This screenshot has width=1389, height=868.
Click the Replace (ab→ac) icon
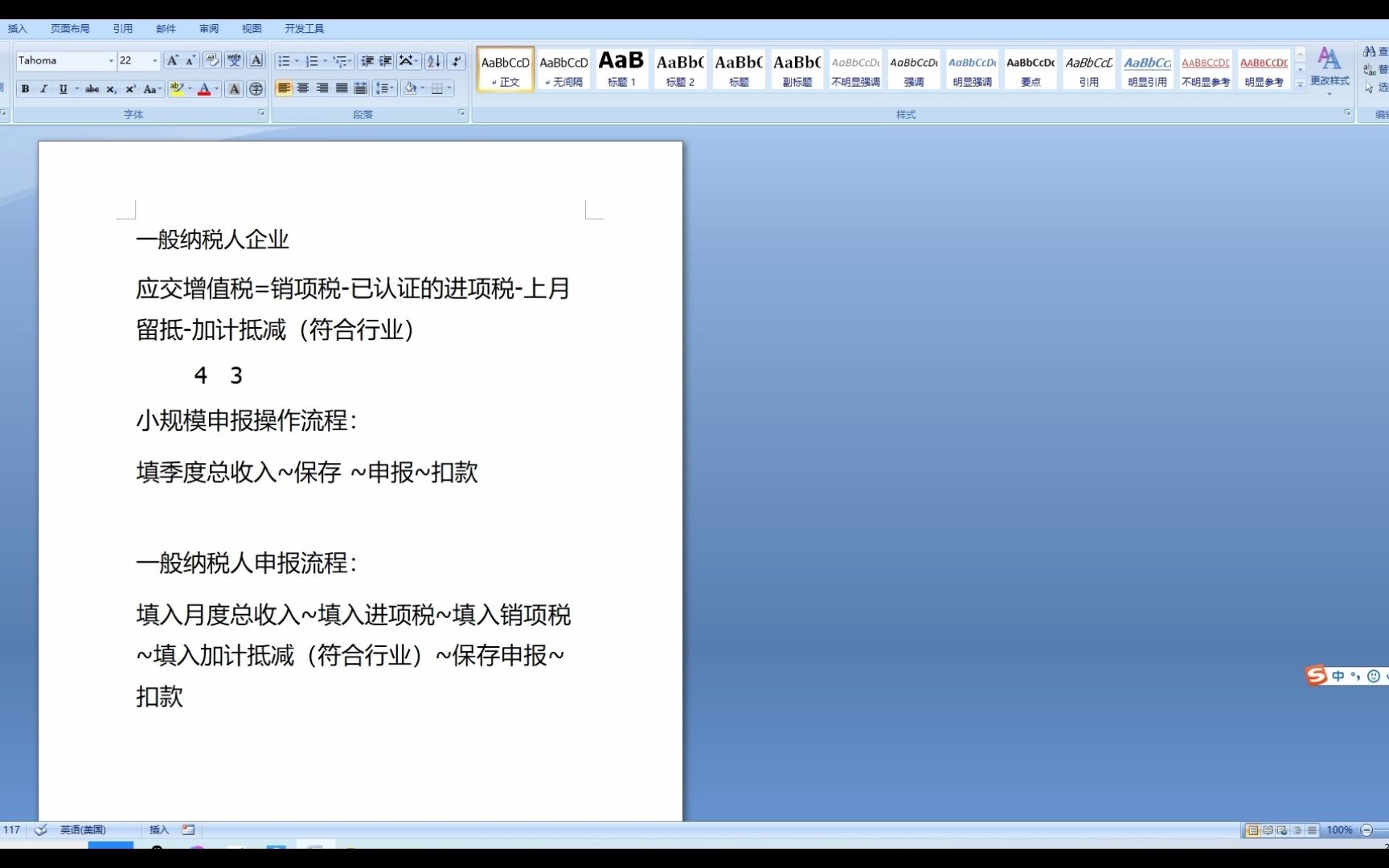pyautogui.click(x=1370, y=70)
